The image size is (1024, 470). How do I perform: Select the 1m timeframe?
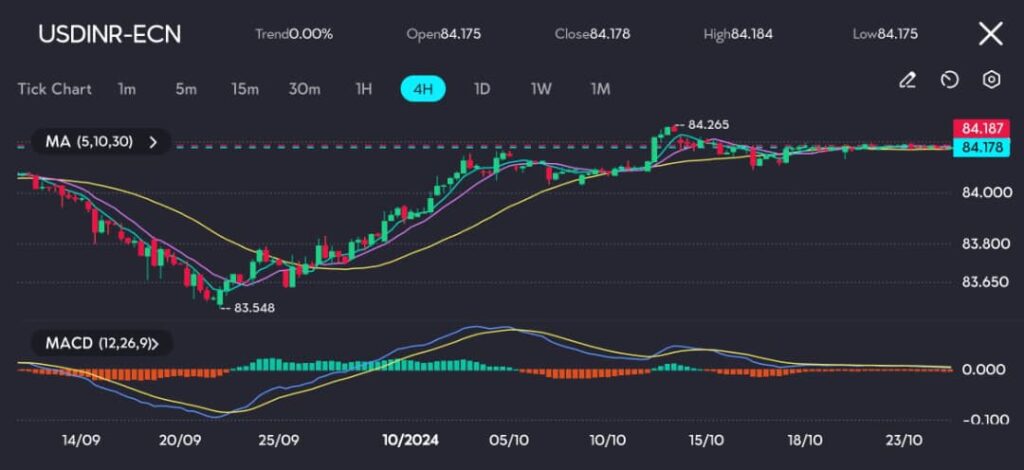127,89
